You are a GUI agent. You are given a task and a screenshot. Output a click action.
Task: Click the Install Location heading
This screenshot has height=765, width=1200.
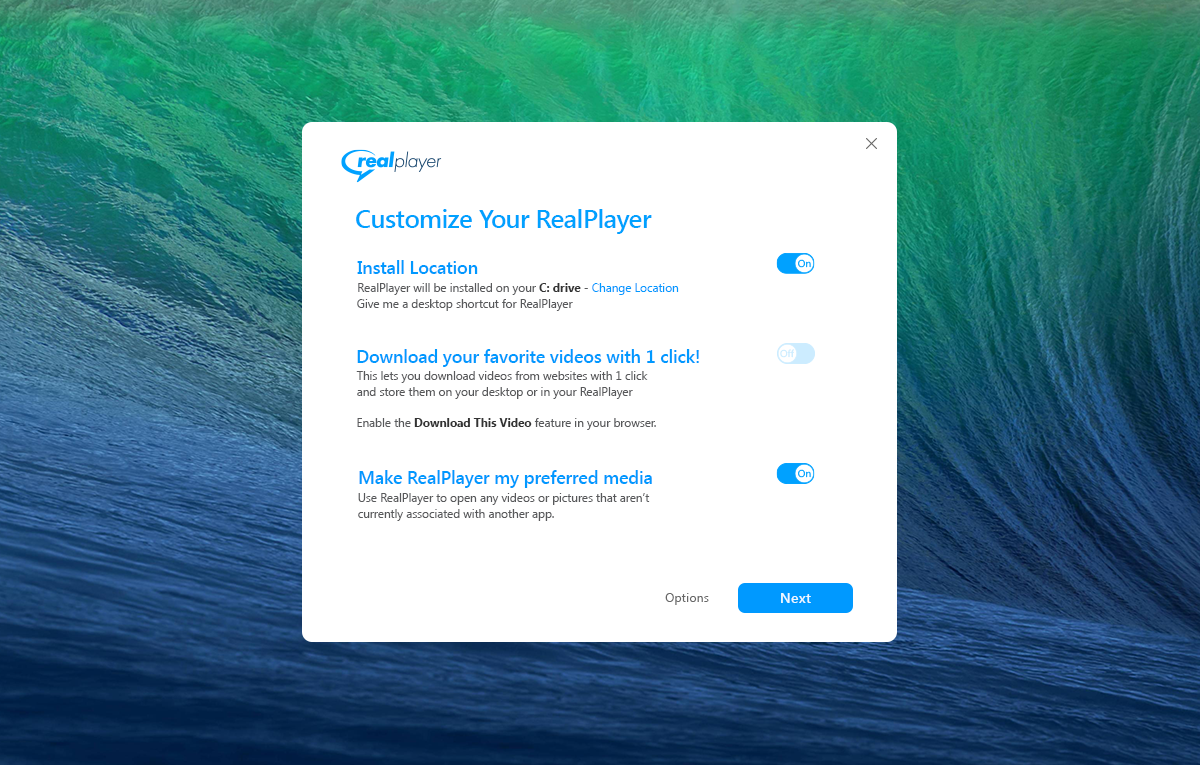click(417, 268)
